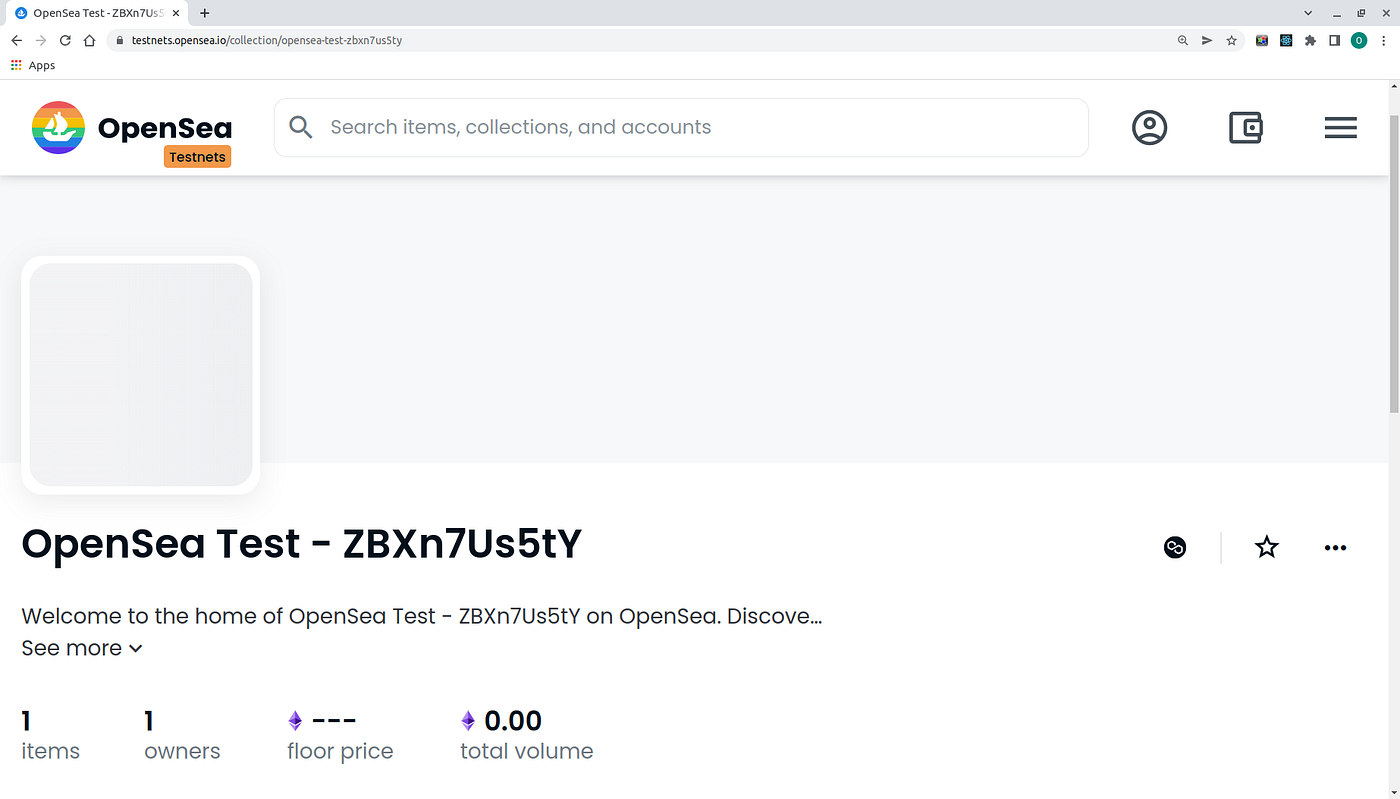
Task: Click the collection chain link icon
Action: pos(1175,547)
